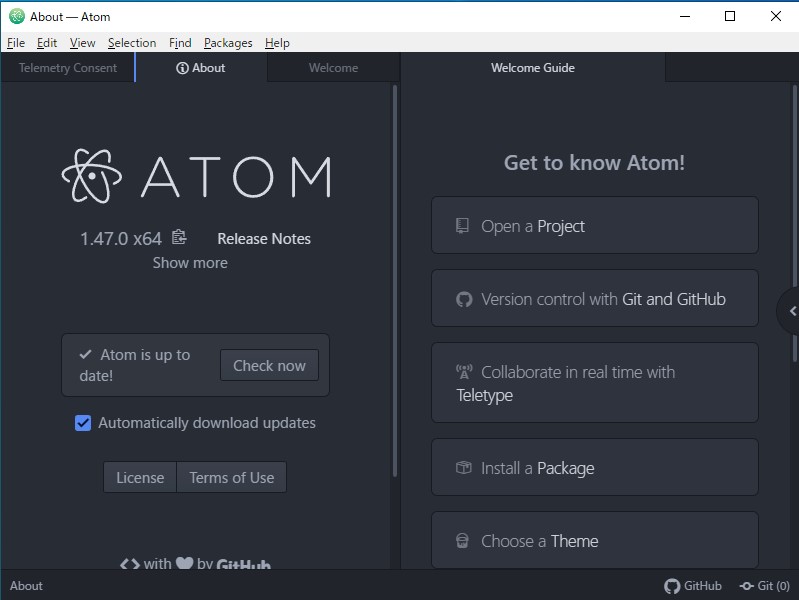Screen dimensions: 799x600
Task: Click the Get to know Atom! heading
Action: point(594,163)
